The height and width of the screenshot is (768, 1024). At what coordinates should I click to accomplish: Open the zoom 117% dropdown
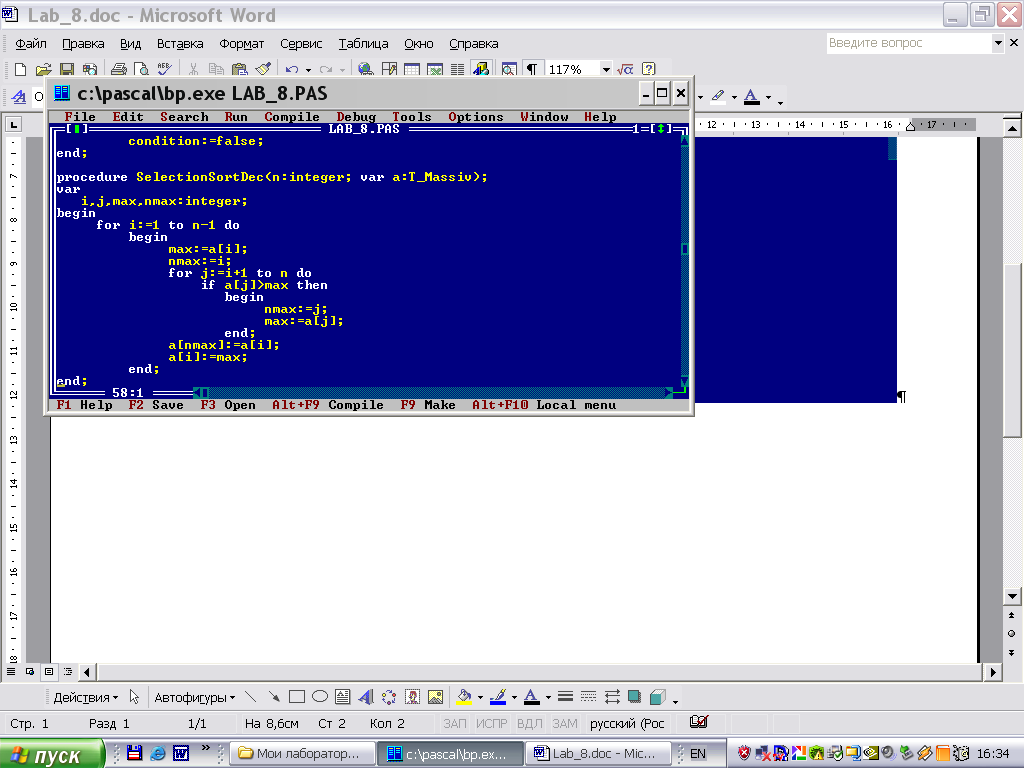[606, 69]
